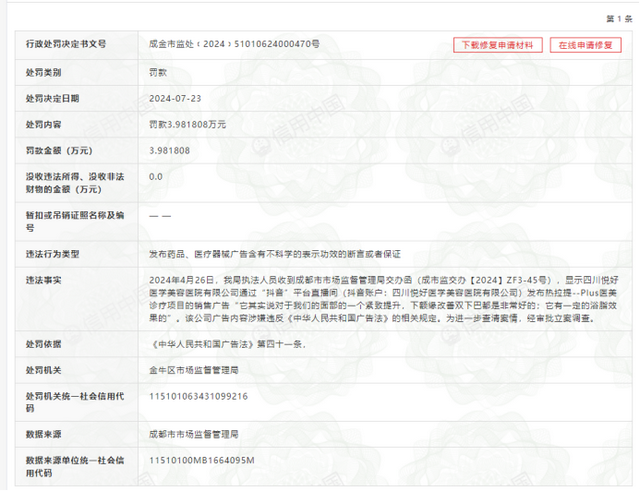Viewport: 640px width, 491px height.
Task: Select the text 发布药品、医疗器械广告含有不科学的表示功效的断言或者保证
Action: [275, 254]
